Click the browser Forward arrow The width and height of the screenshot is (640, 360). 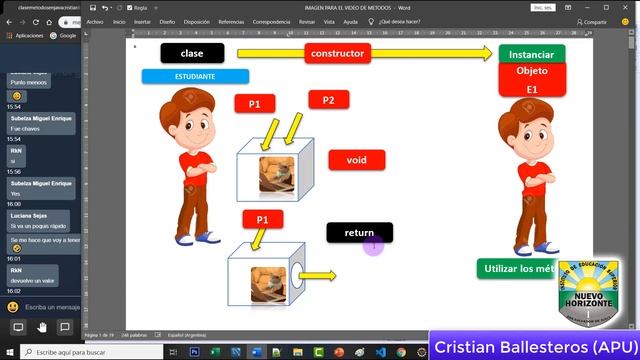click(x=22, y=22)
